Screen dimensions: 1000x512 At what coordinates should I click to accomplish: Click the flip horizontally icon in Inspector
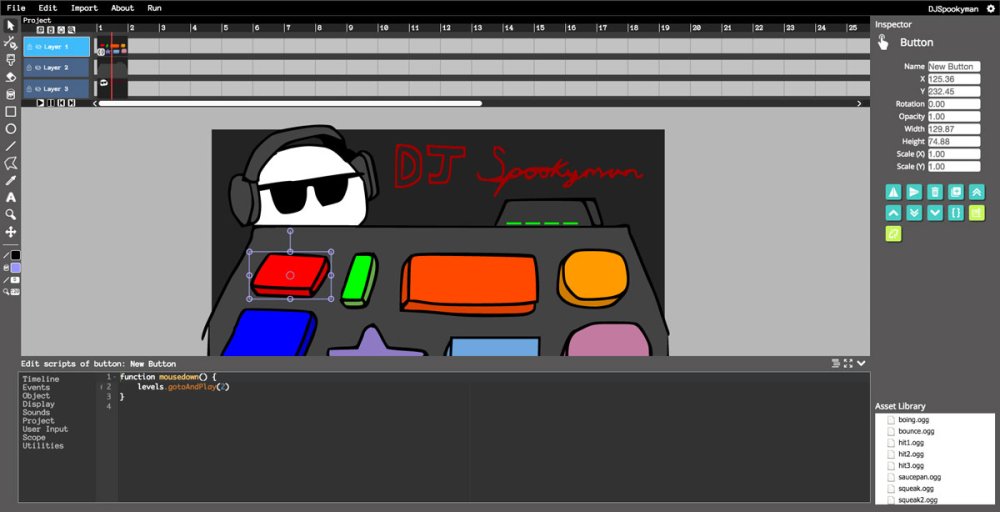click(x=893, y=192)
